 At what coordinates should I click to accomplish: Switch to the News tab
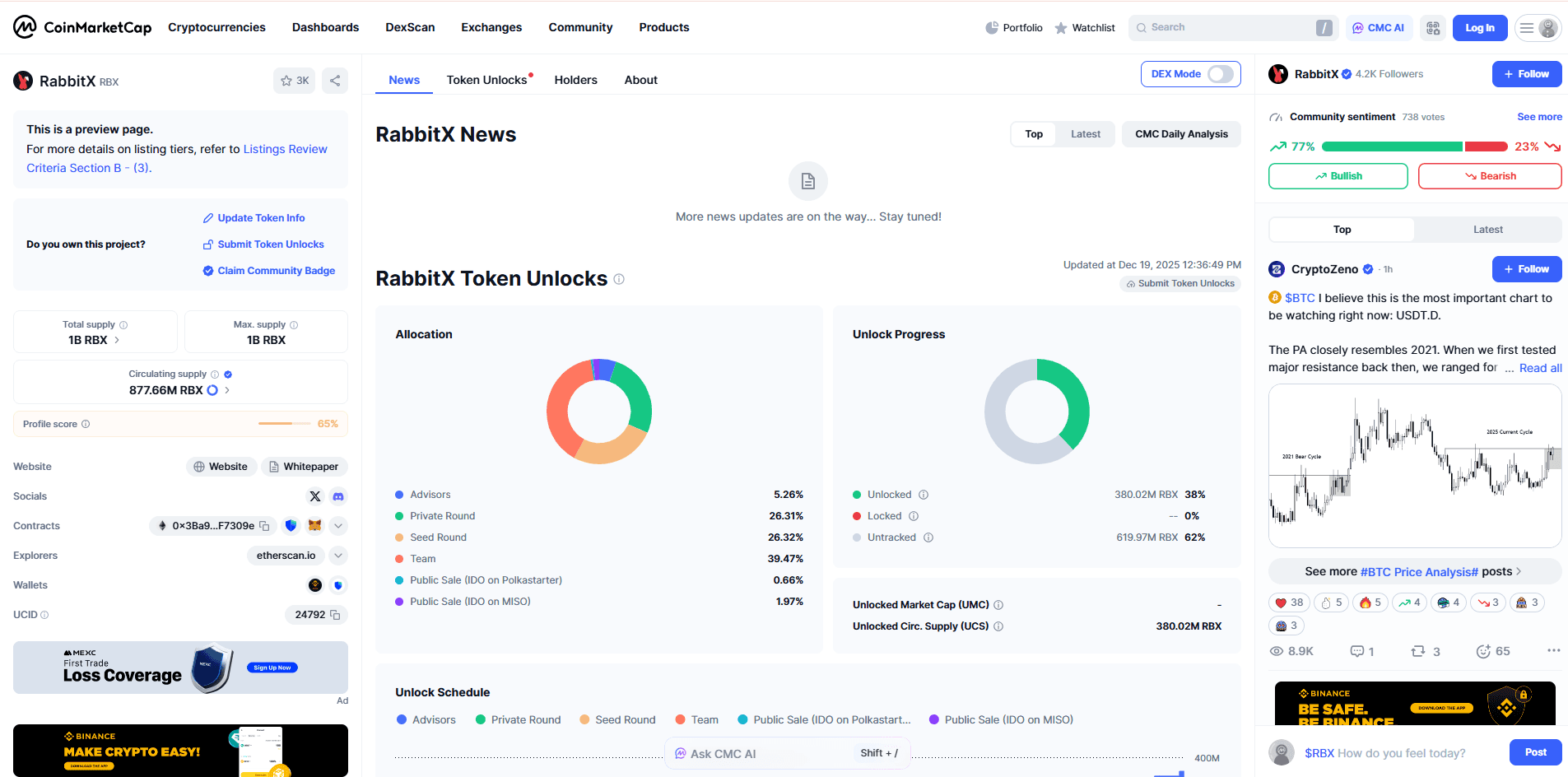pos(404,80)
